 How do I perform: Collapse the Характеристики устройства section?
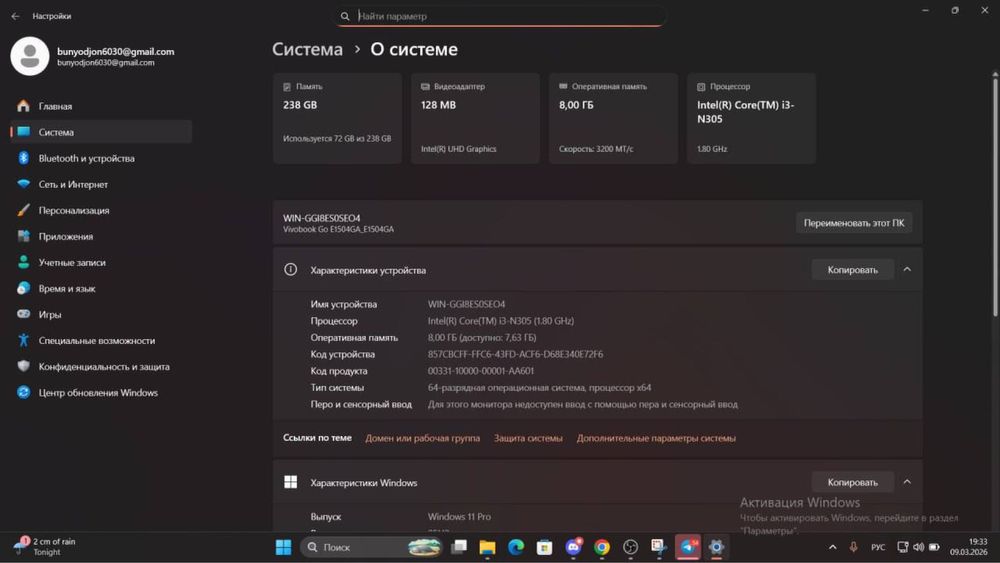tap(907, 270)
